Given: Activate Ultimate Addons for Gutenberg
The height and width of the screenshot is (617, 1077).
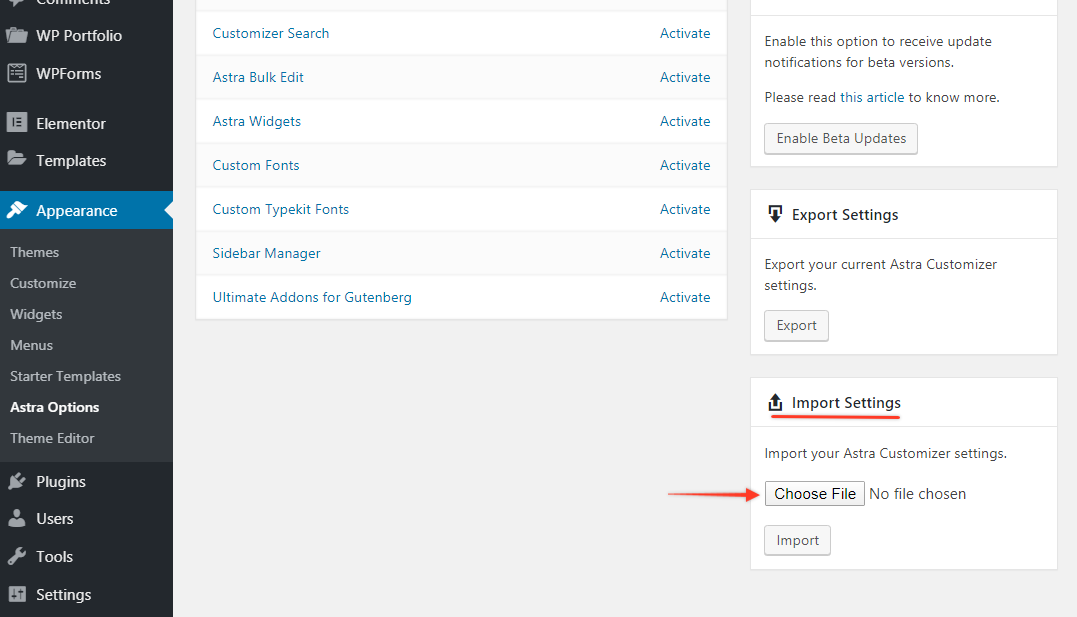Looking at the screenshot, I should (685, 297).
